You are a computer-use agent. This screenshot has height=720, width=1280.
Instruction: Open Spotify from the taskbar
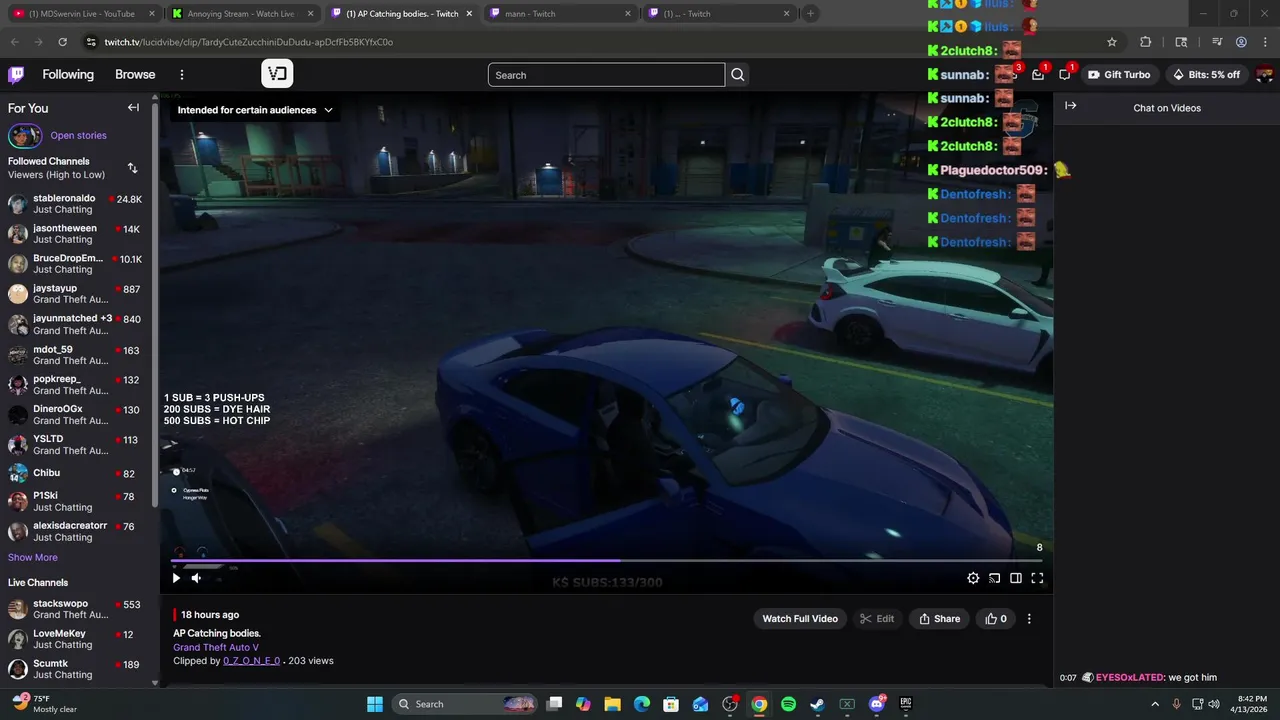click(788, 704)
